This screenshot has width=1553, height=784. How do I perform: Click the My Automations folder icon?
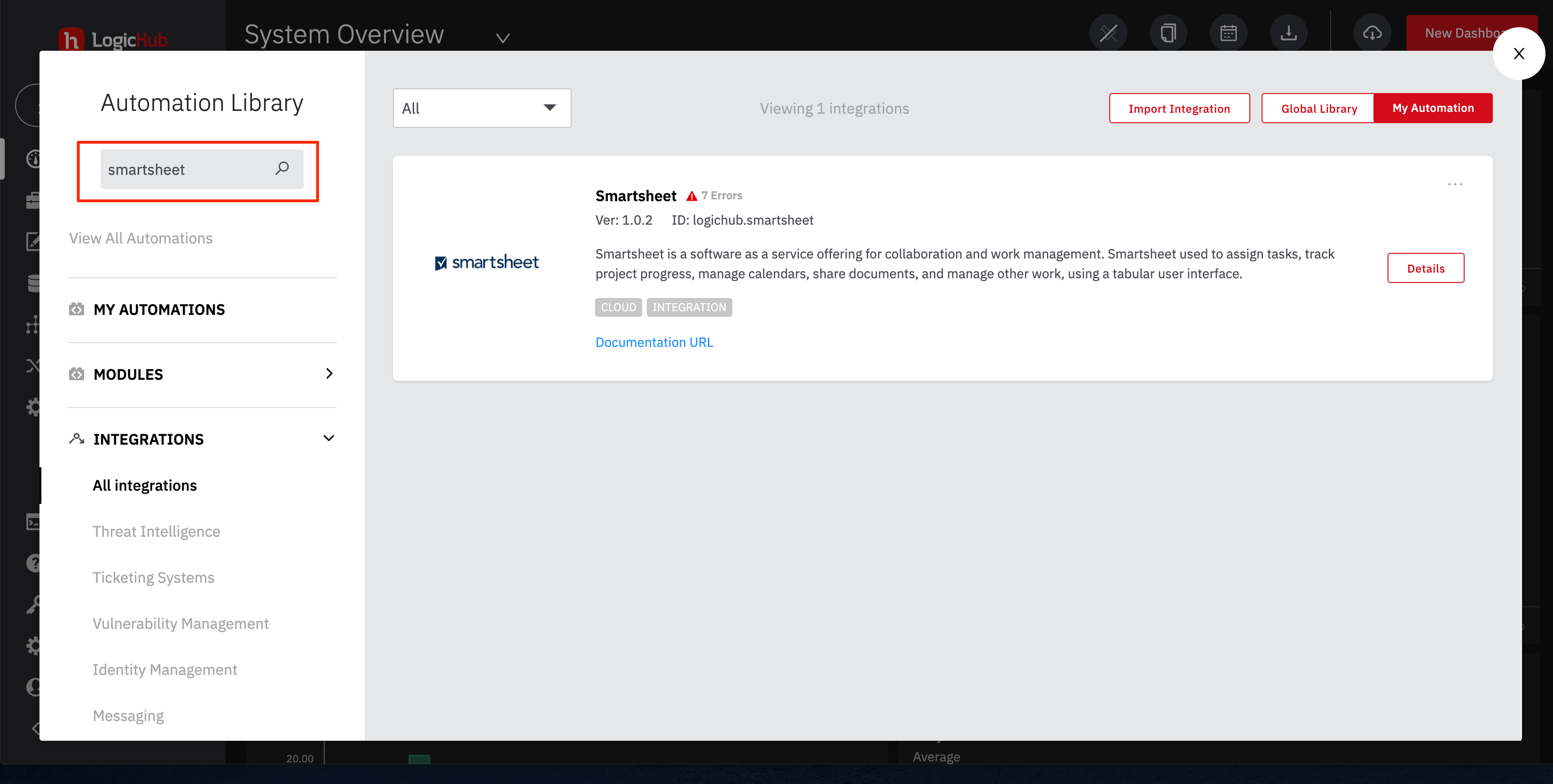[77, 309]
